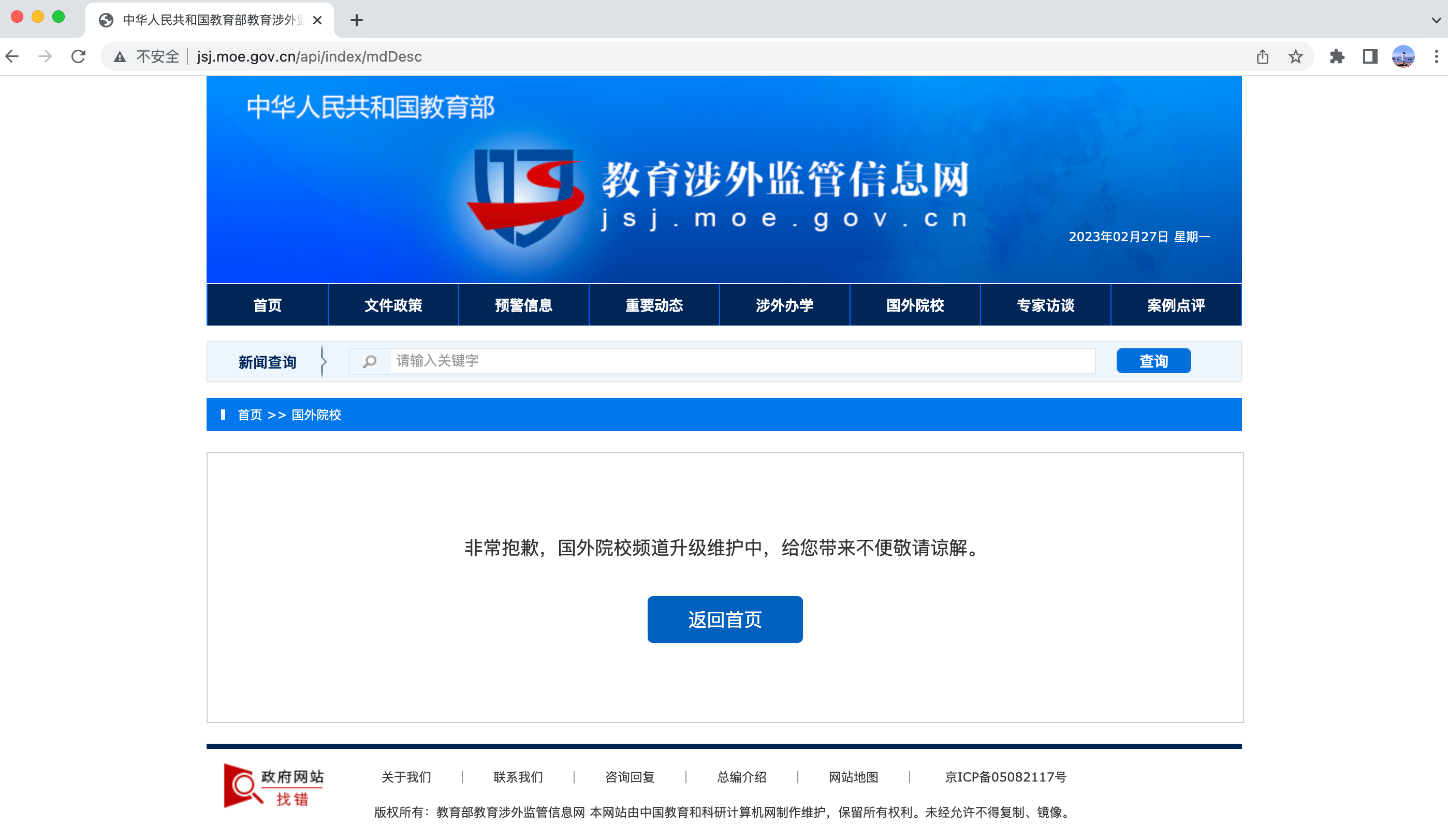Open a new browser tab

point(356,20)
